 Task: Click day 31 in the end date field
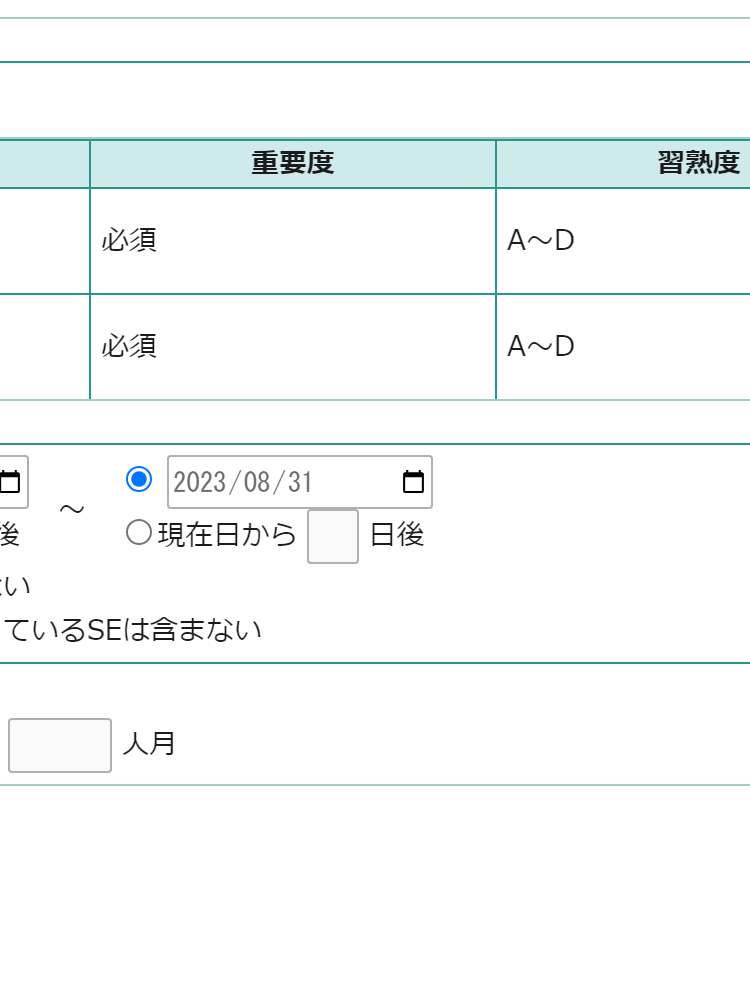click(x=300, y=482)
